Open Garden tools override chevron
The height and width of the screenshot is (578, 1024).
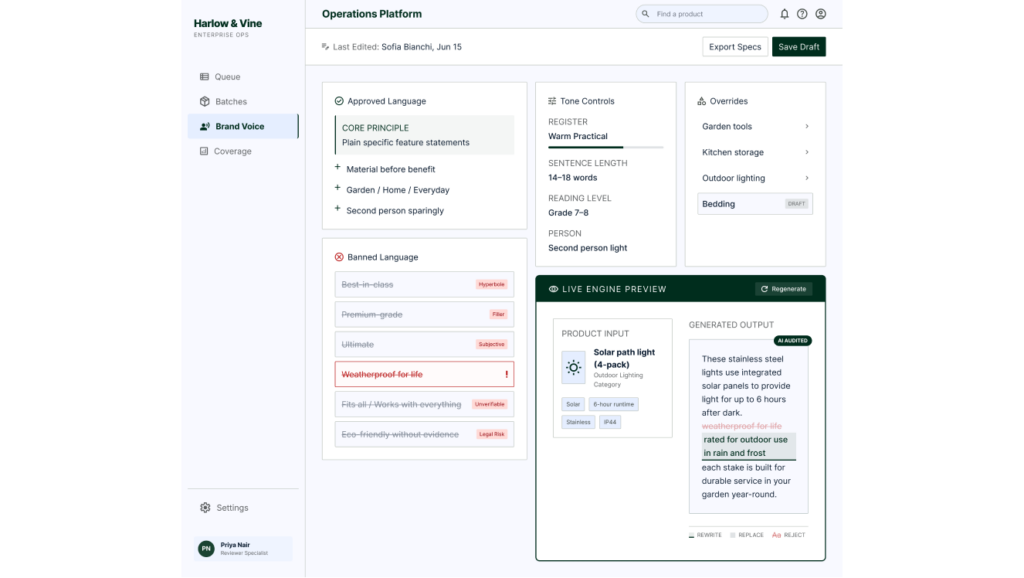coord(807,126)
